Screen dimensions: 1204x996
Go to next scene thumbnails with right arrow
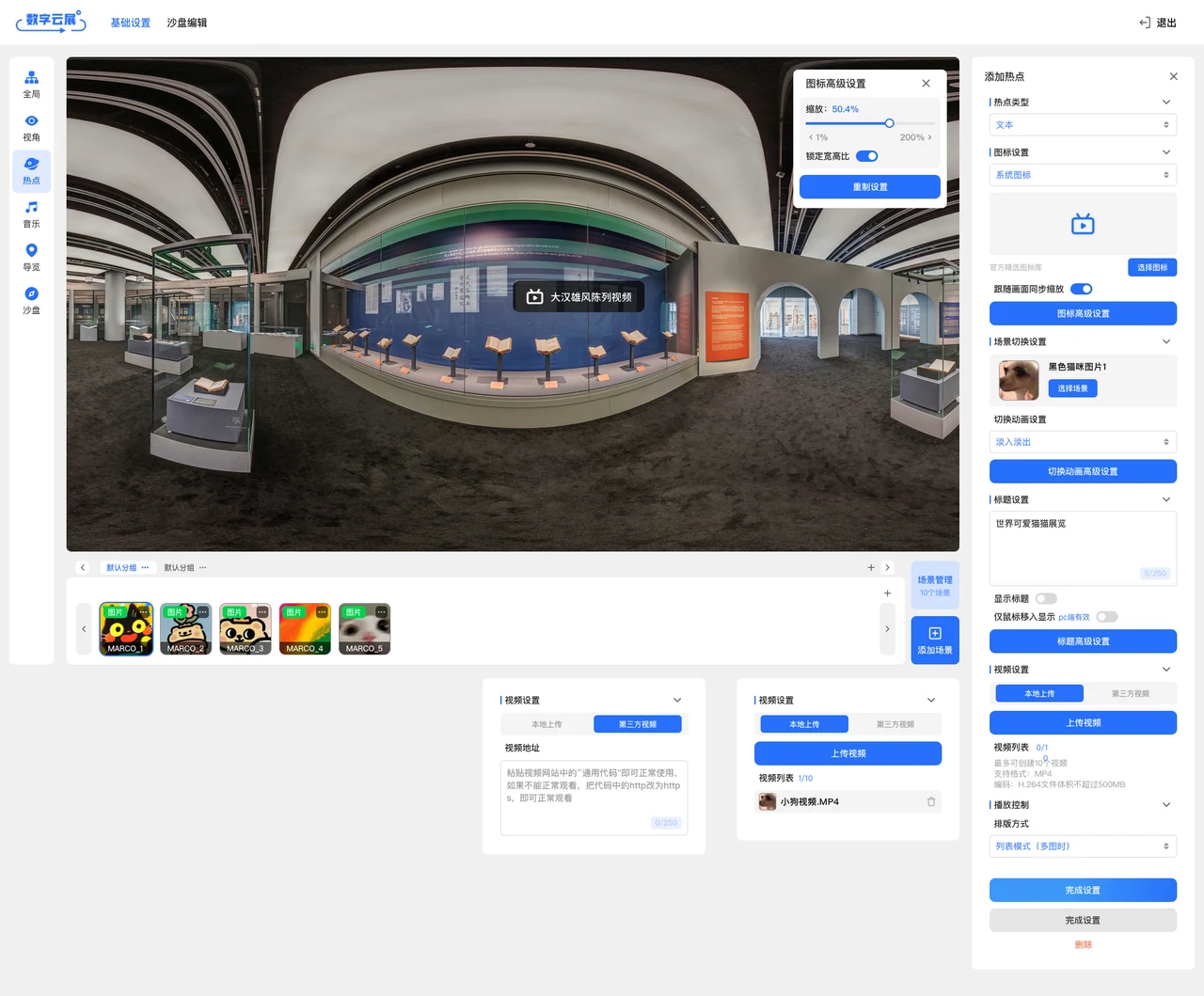coord(887,629)
